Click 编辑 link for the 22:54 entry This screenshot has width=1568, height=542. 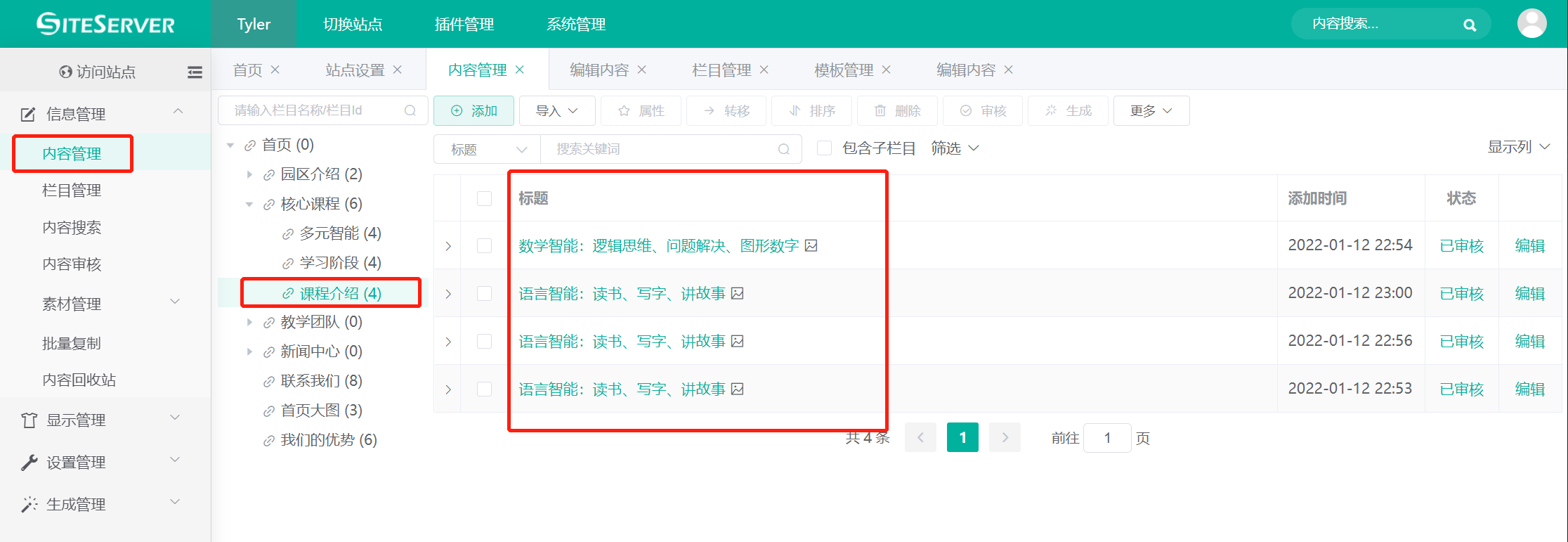pyautogui.click(x=1529, y=245)
